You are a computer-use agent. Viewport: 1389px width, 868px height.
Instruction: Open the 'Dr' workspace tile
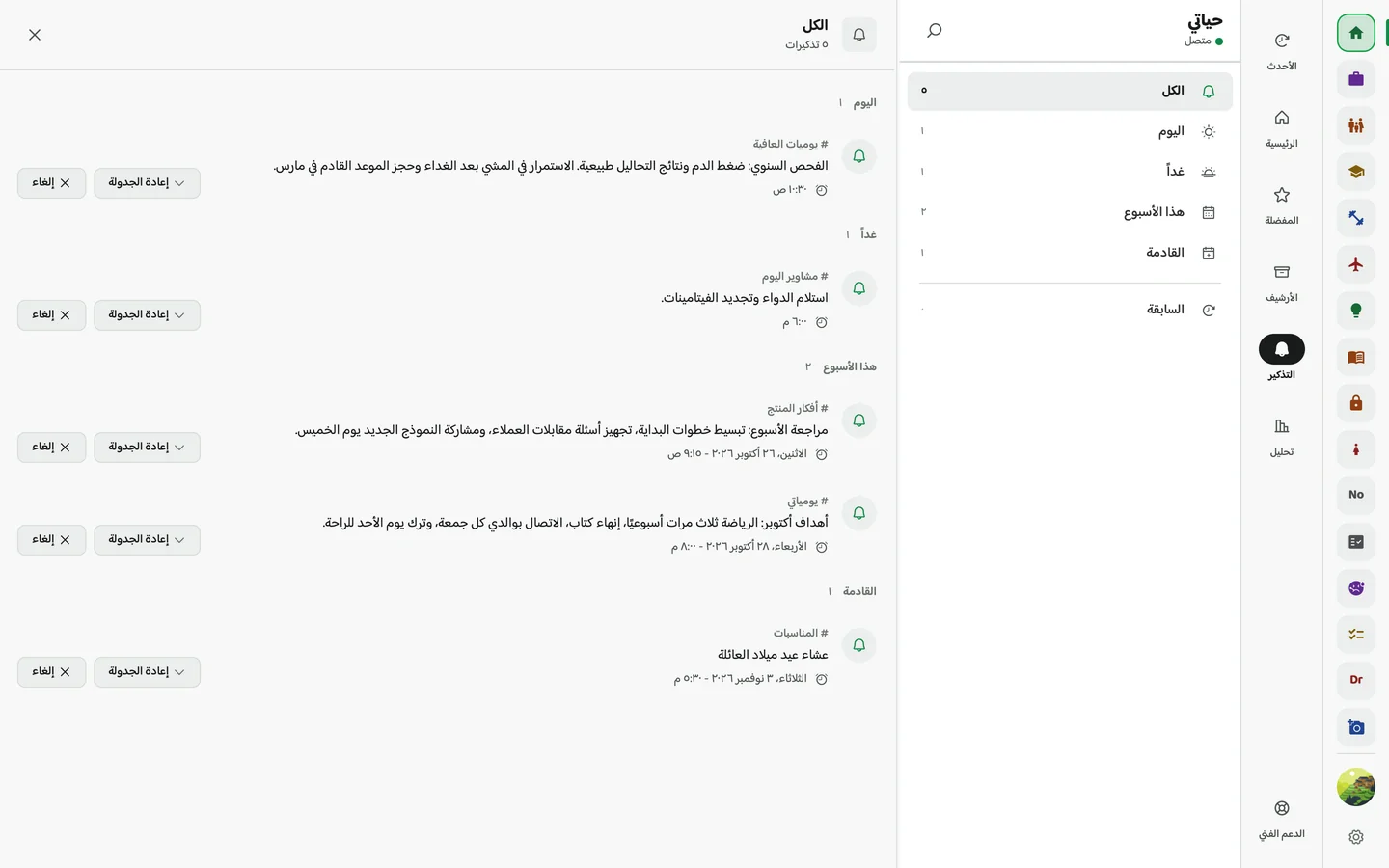[1355, 680]
